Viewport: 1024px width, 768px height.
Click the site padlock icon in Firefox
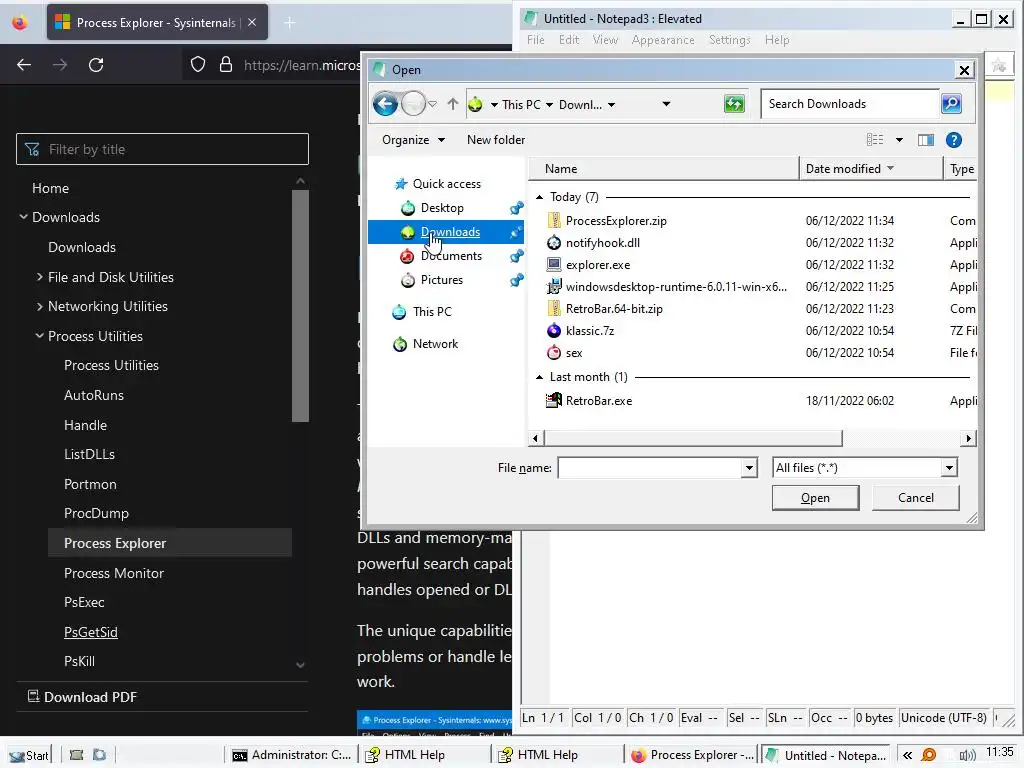226,65
